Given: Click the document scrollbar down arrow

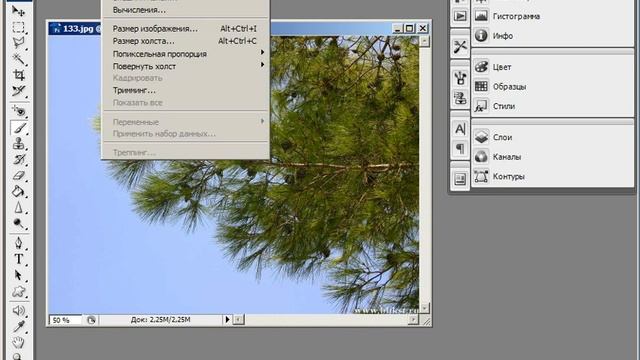Looking at the screenshot, I should (x=424, y=308).
